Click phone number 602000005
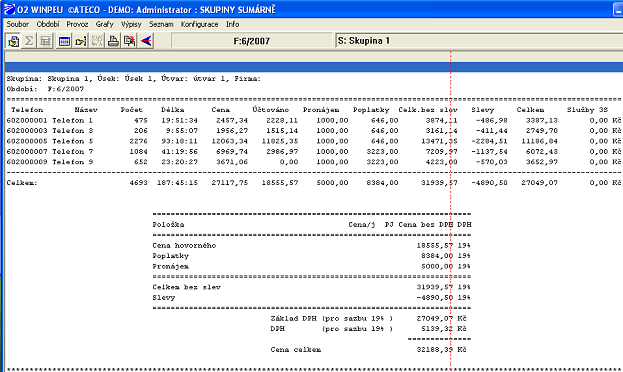The height and width of the screenshot is (372, 623). (27, 141)
